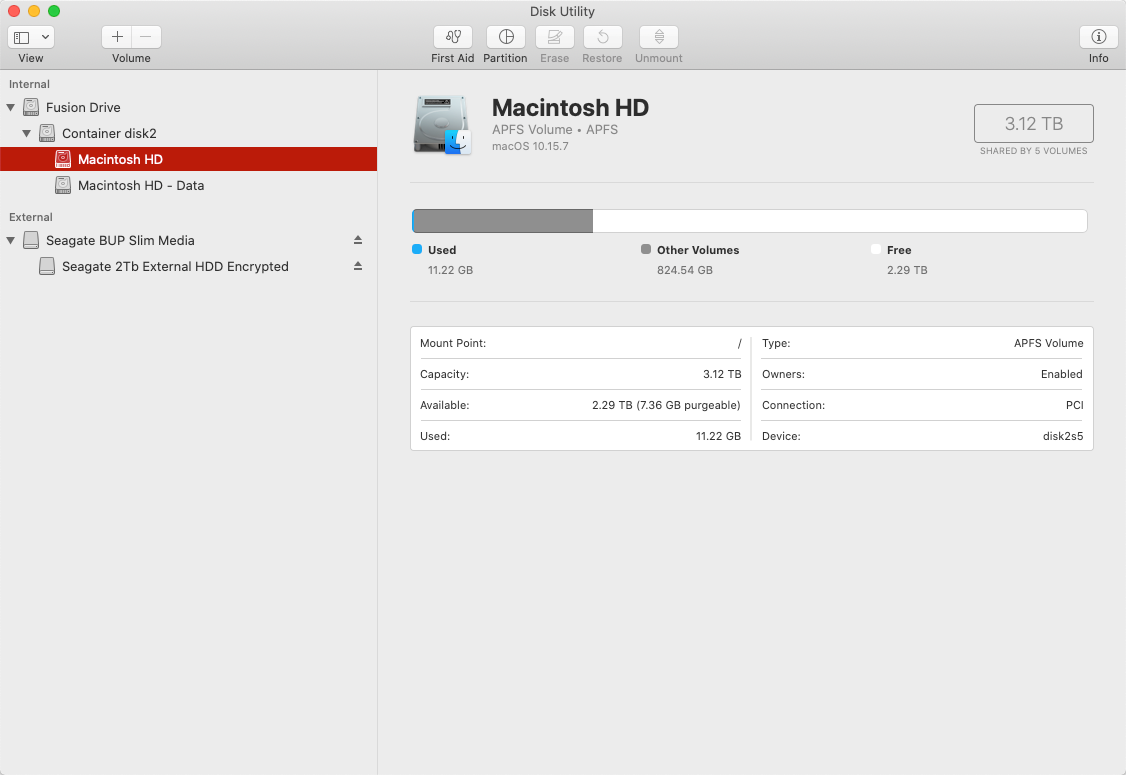Image resolution: width=1126 pixels, height=775 pixels.
Task: Click the macOS 10.15.7 version text
Action: tap(530, 146)
